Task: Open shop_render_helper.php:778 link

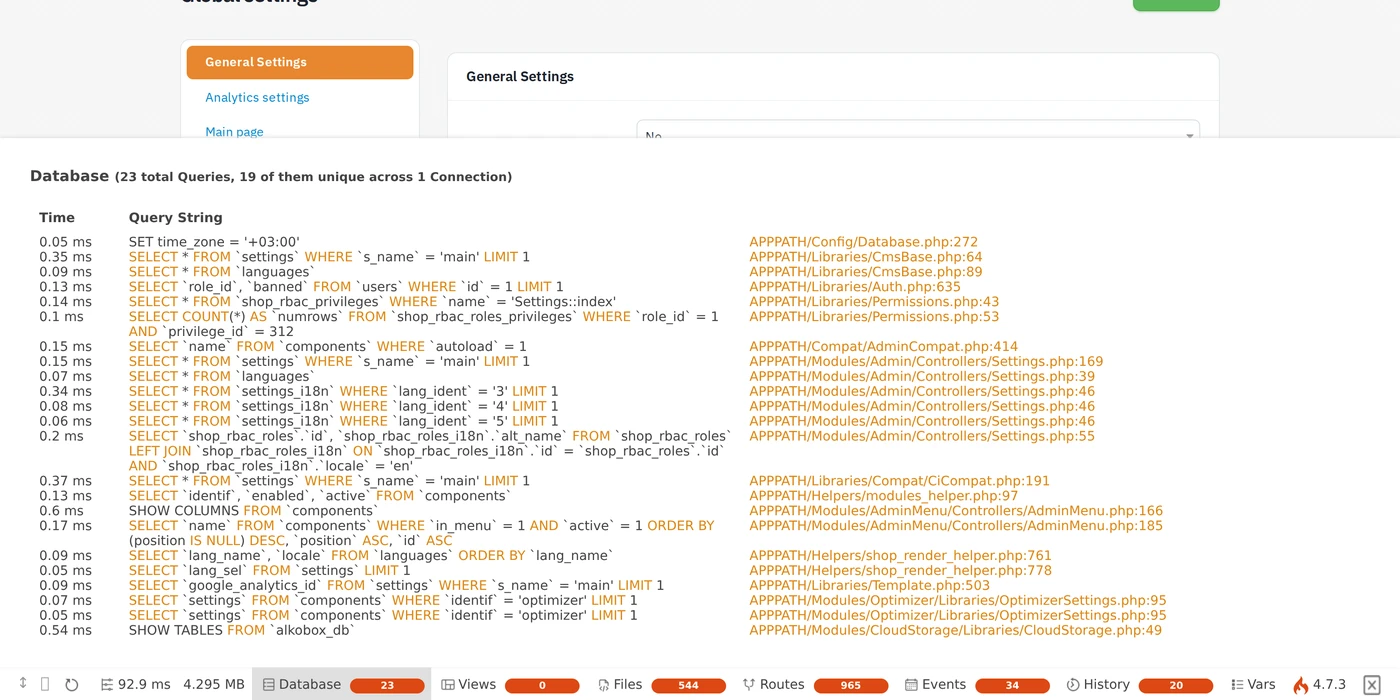Action: click(900, 571)
